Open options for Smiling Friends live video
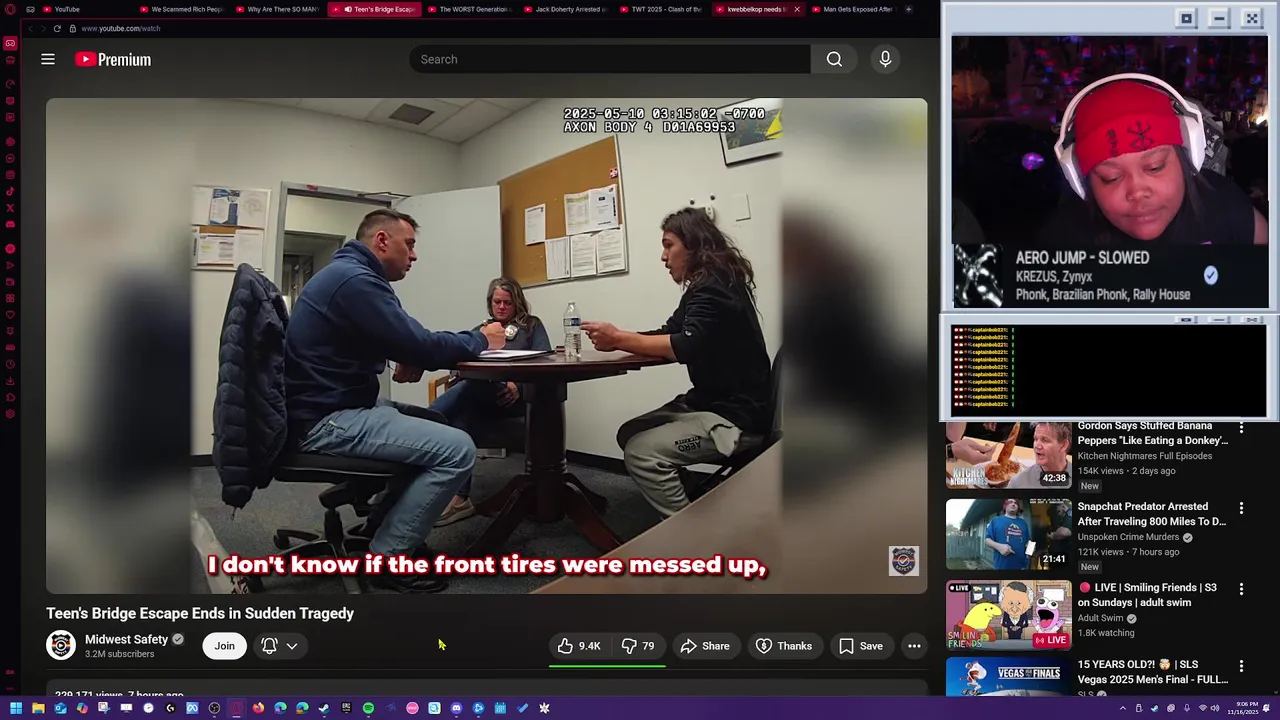This screenshot has height=720, width=1280. click(1241, 590)
